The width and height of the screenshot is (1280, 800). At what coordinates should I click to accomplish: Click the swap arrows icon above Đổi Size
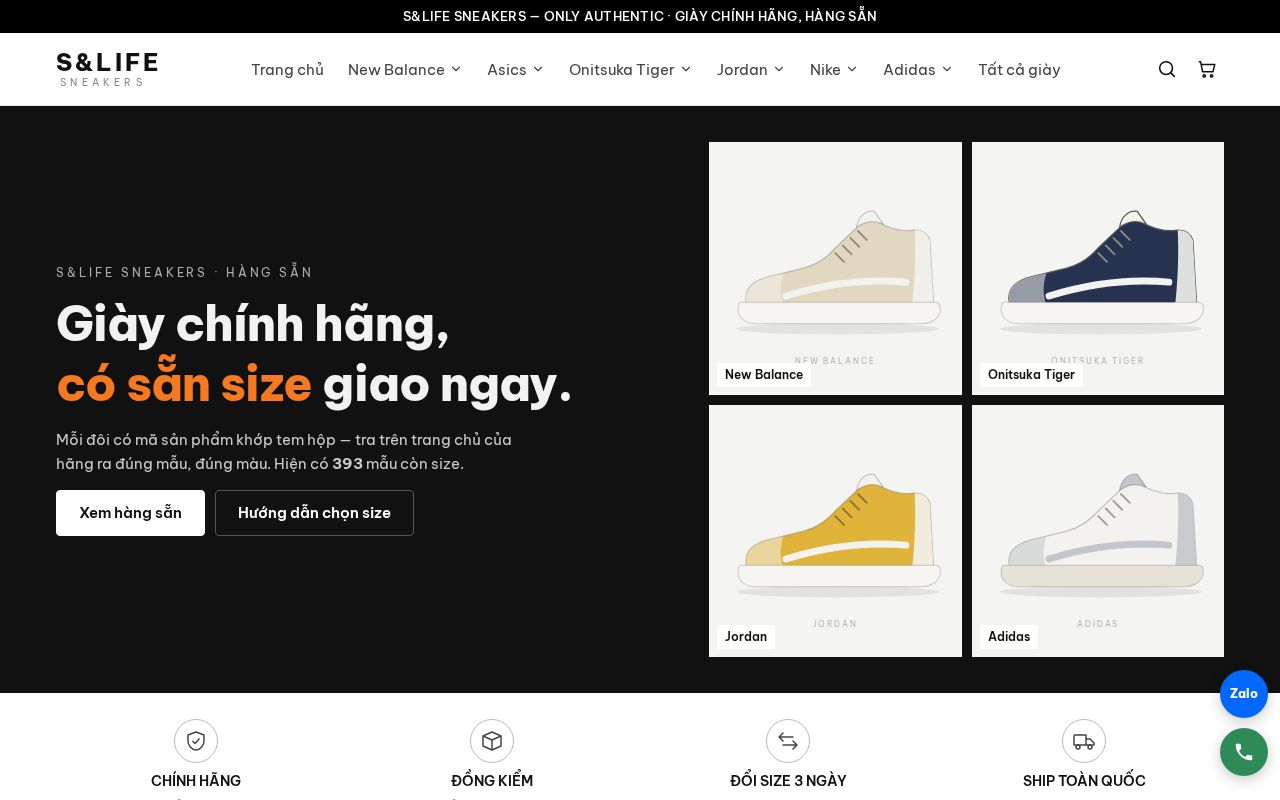pyautogui.click(x=788, y=741)
